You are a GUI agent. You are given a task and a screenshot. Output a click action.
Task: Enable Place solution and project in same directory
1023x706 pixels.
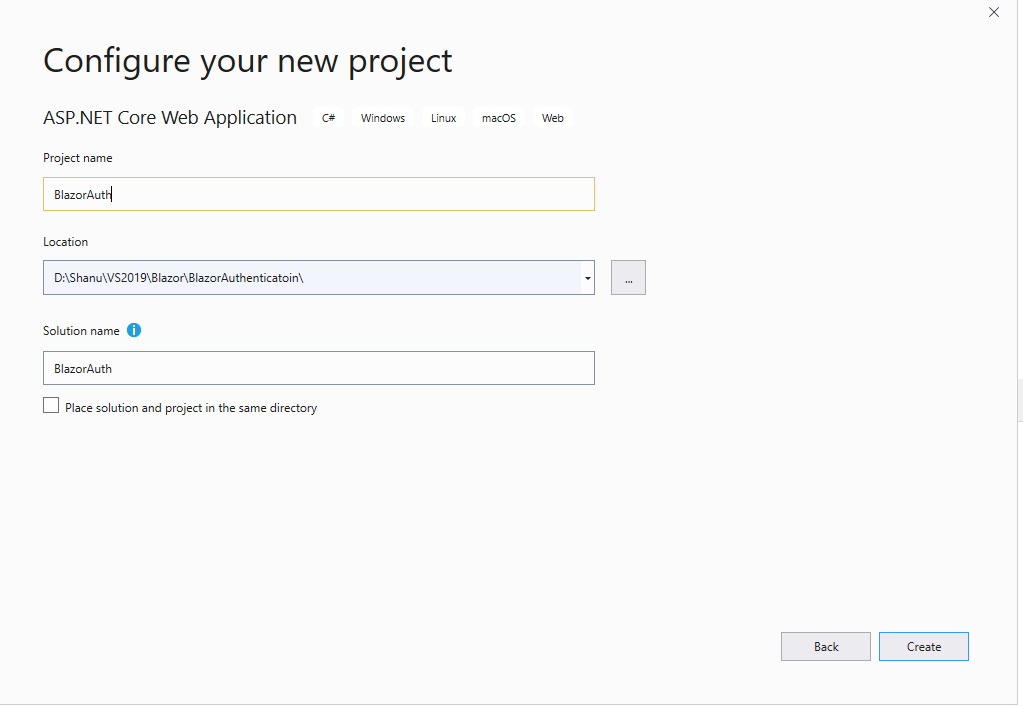[x=51, y=406]
